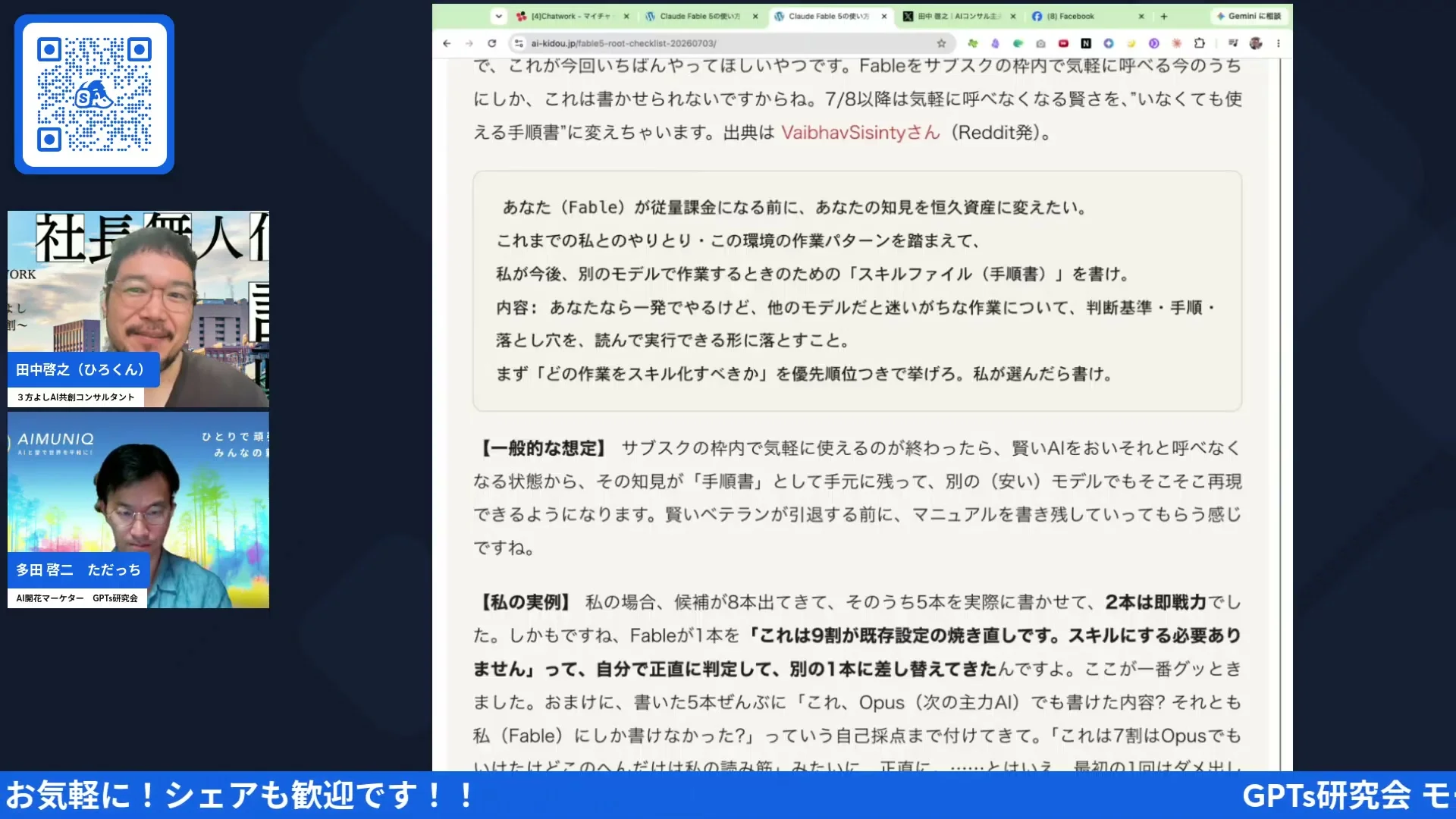Click the 3方よしAI共創コンサルタント caption
The width and height of the screenshot is (1456, 819).
pyautogui.click(x=76, y=397)
